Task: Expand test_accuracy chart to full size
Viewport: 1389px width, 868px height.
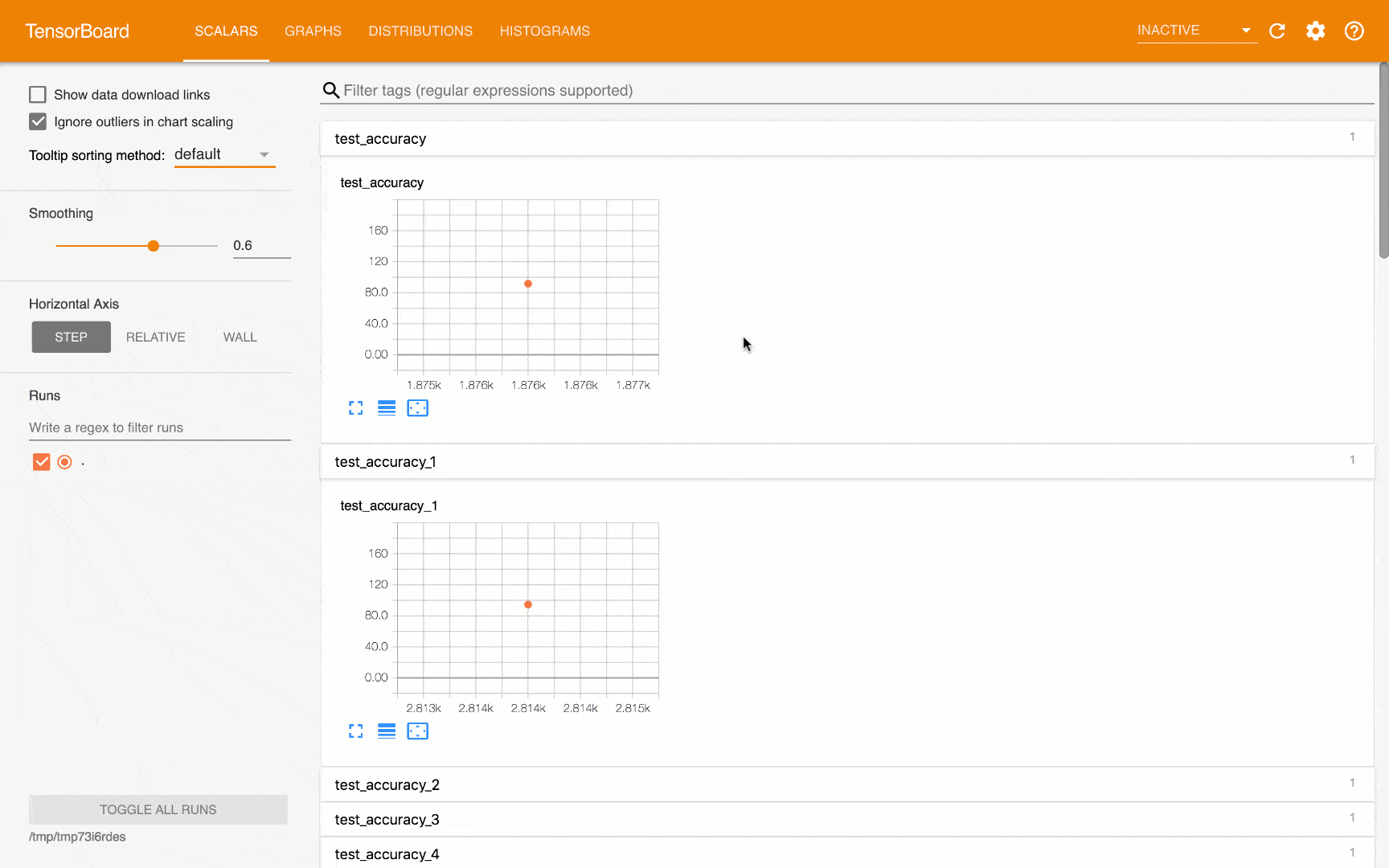Action: [356, 408]
